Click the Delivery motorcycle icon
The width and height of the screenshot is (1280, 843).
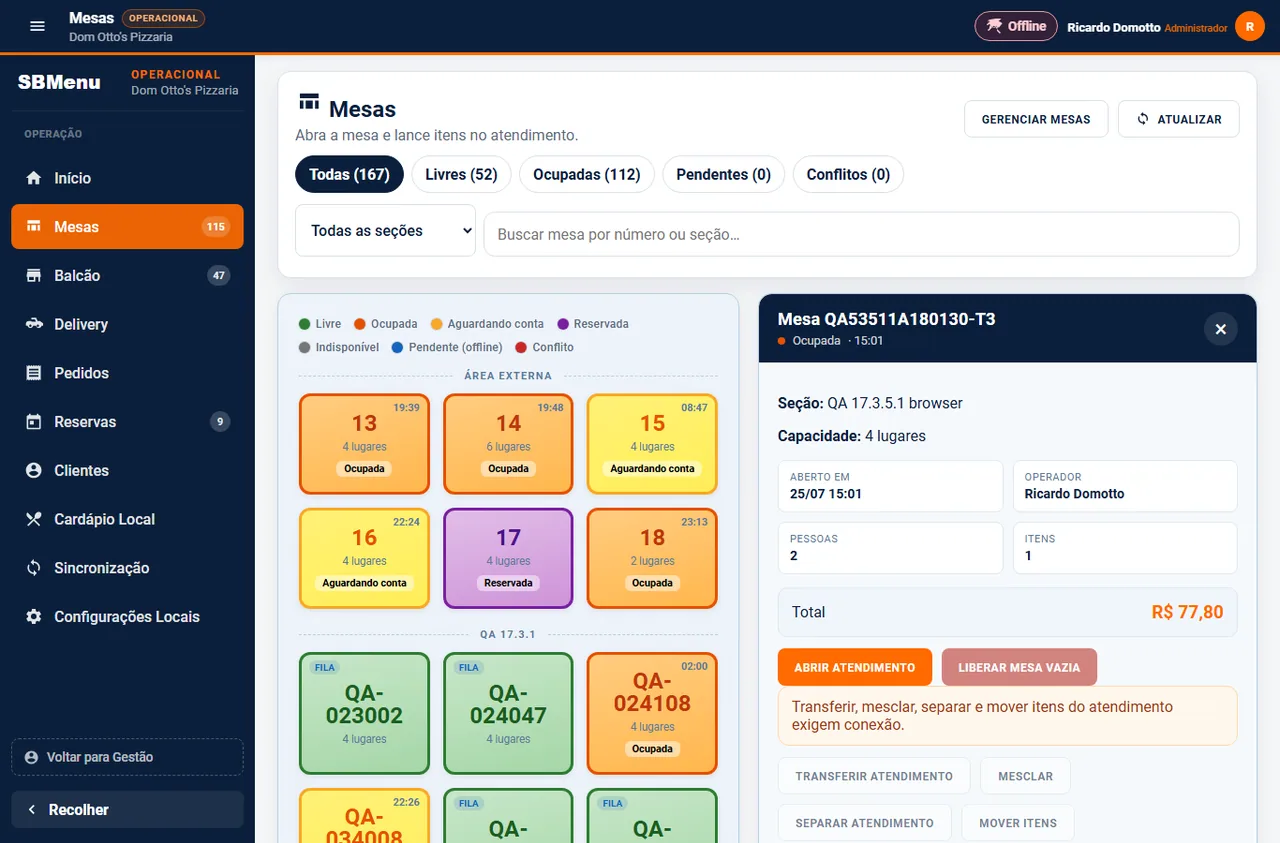coord(34,324)
